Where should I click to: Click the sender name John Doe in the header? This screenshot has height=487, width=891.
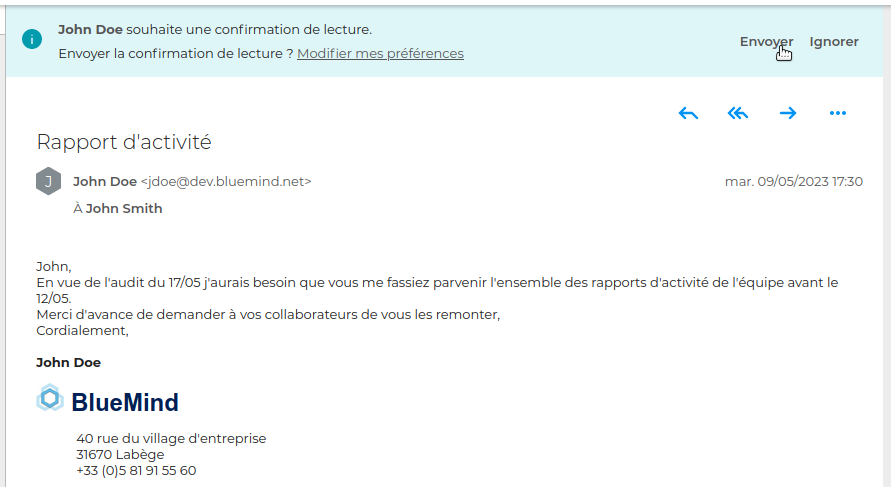point(105,182)
